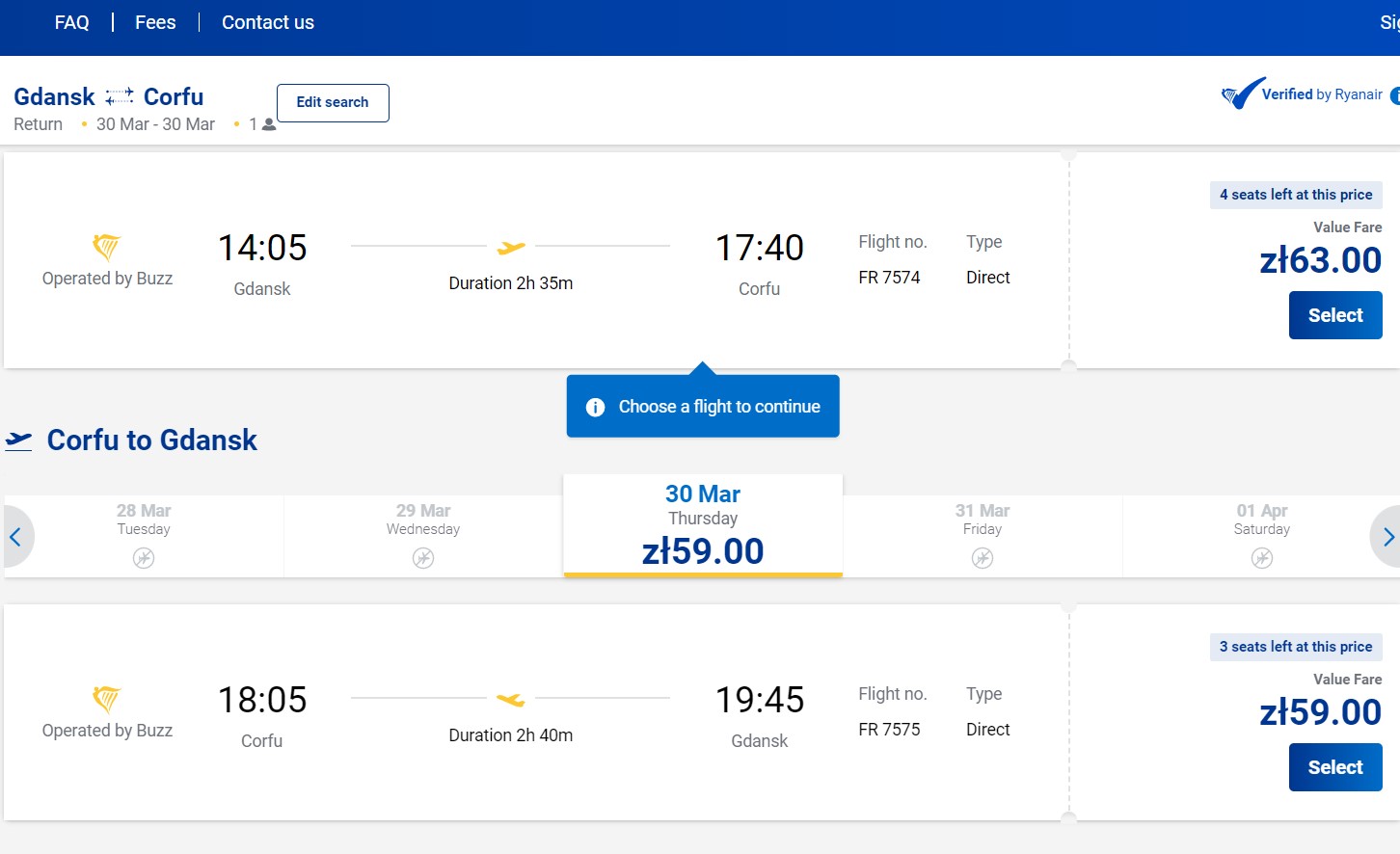Image resolution: width=1400 pixels, height=854 pixels.
Task: Click the yellow plane icon on Gdansk–Corfu flight
Action: click(x=511, y=248)
